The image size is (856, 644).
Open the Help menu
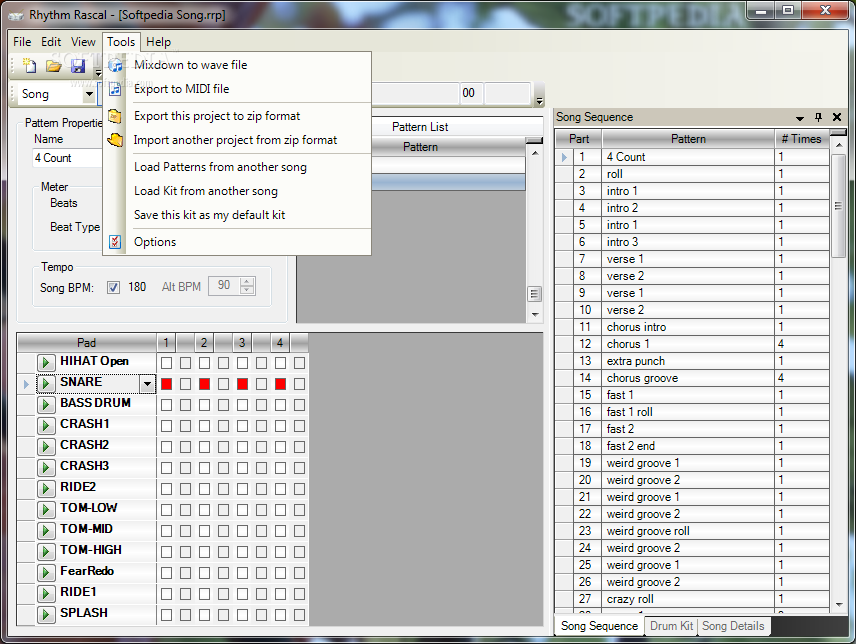158,42
